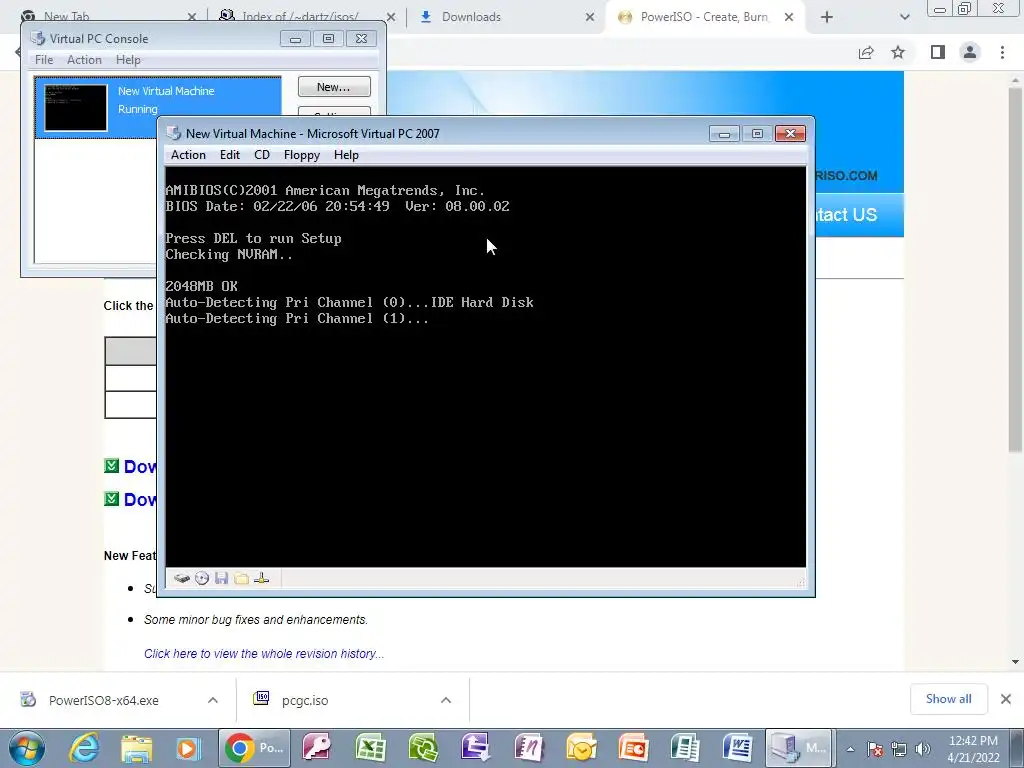Click inside the virtual machine BIOS screen

(485, 367)
